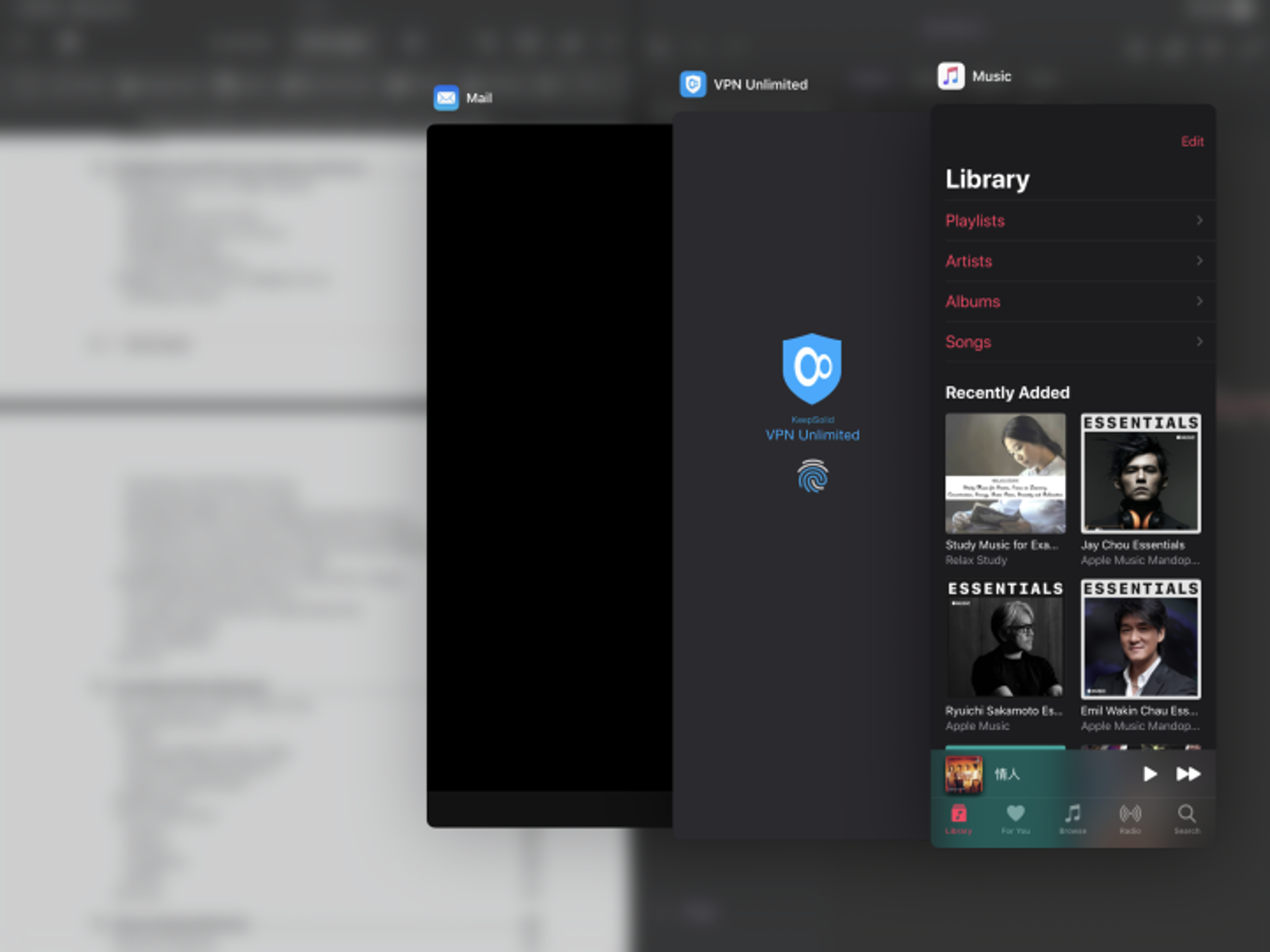Screen dimensions: 1270x952
Task: Click the "Ryuichi Sakamoto Es..." title
Action: 1003,711
